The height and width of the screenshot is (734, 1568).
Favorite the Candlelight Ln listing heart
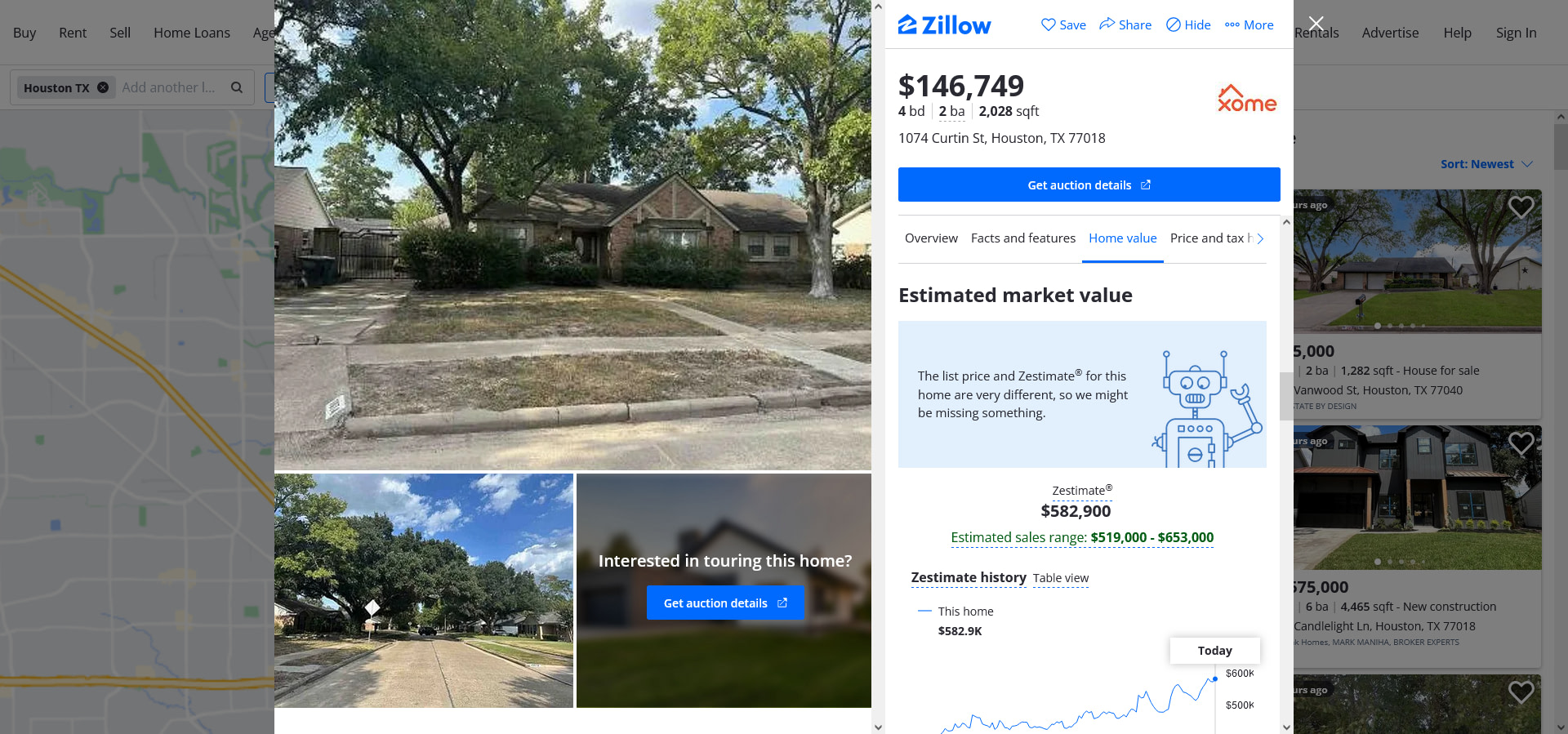point(1521,443)
